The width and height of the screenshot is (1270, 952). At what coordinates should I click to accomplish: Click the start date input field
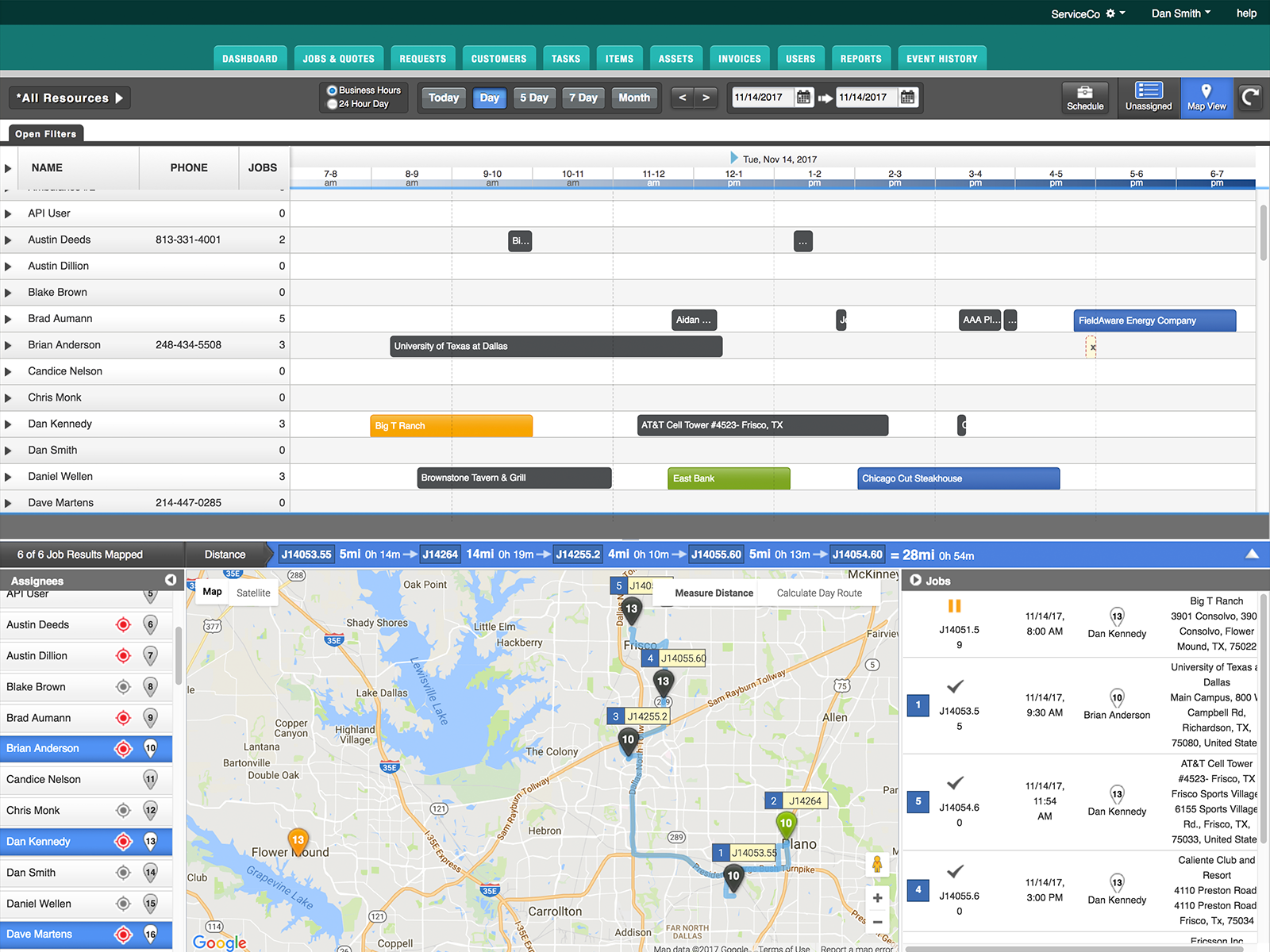click(762, 98)
